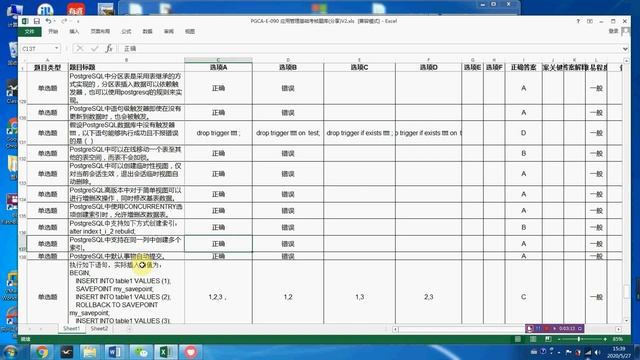640x360 pixels.
Task: Switch to the 数据 (Data) ribbon tab
Action: (x=147, y=31)
